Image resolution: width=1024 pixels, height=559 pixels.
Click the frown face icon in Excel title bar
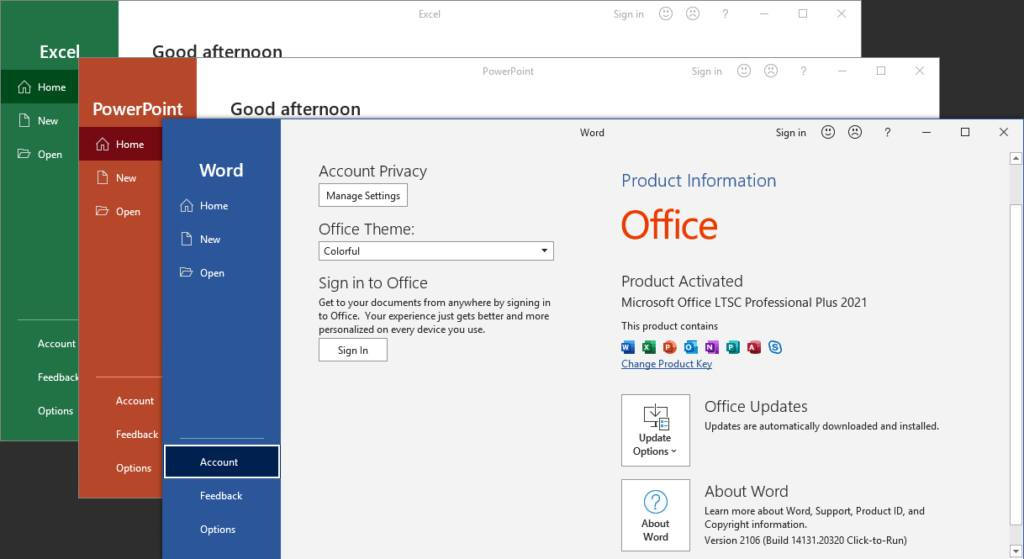pyautogui.click(x=693, y=14)
